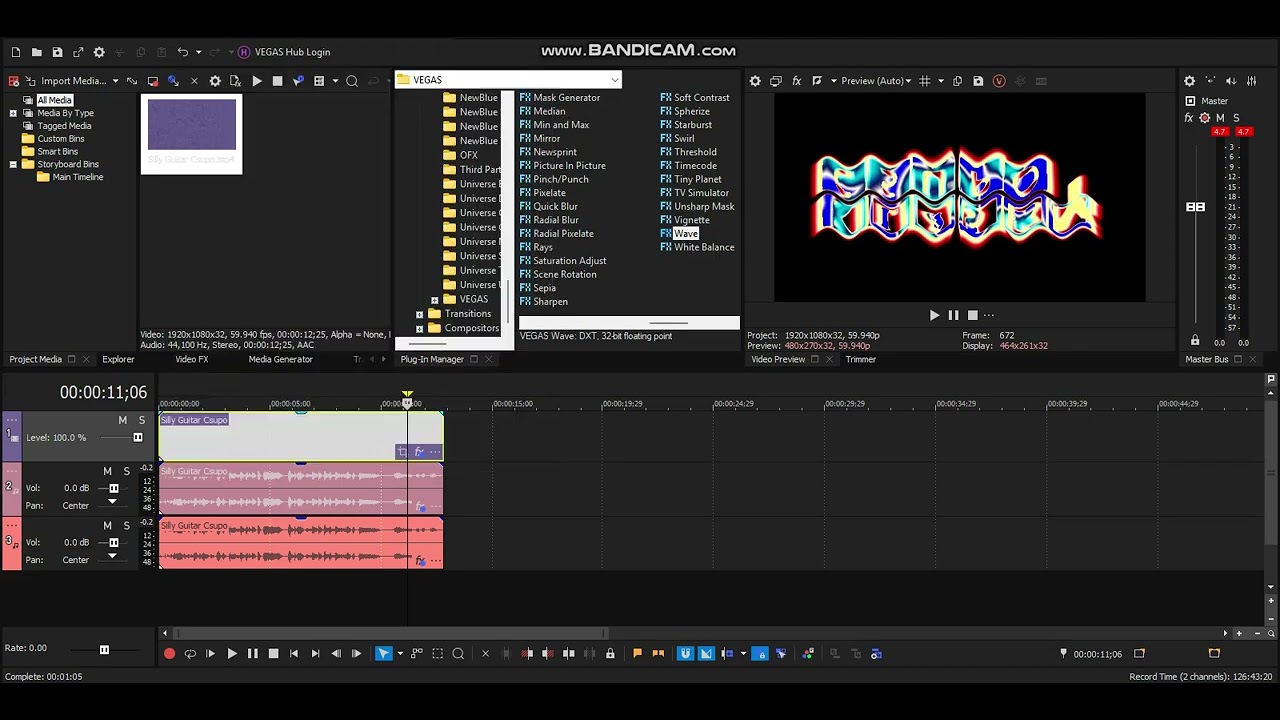Select Zoom Edit magnifier tool
Screen dimensions: 1280x720
(458, 654)
